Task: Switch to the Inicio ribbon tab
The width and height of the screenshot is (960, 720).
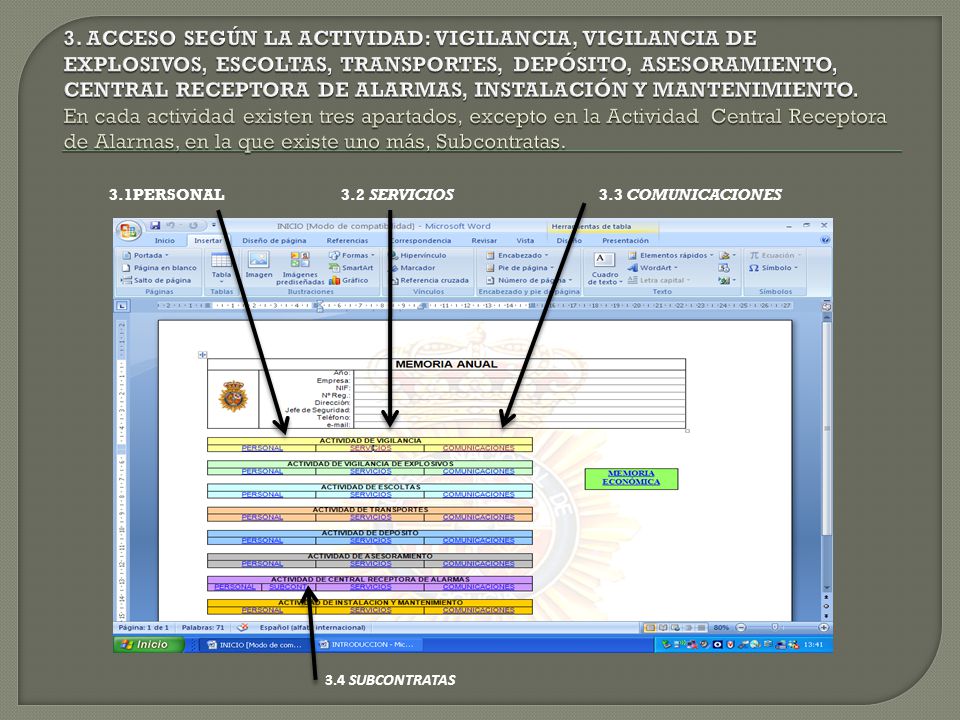Action: coord(165,241)
